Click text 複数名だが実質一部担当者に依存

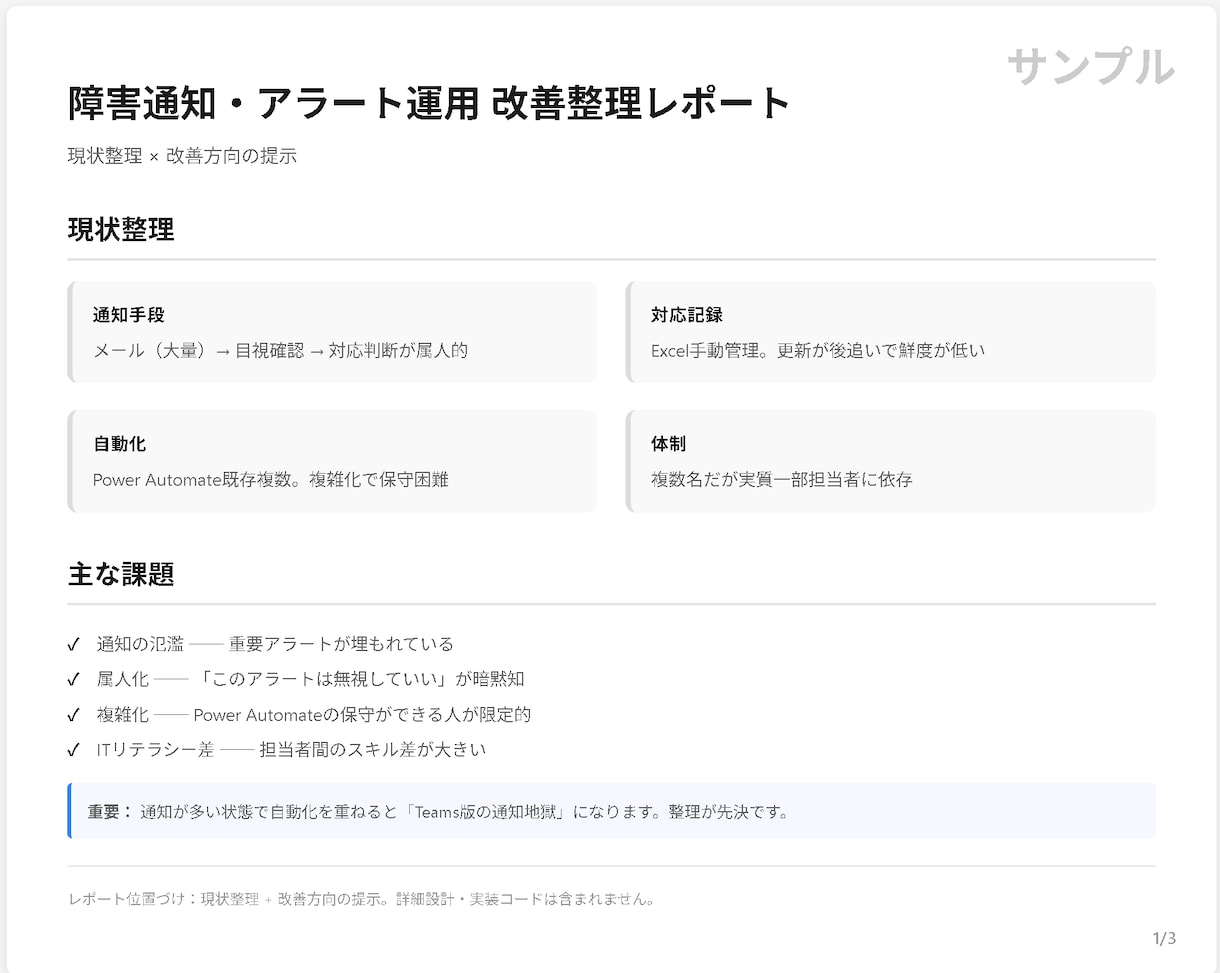pyautogui.click(x=782, y=480)
